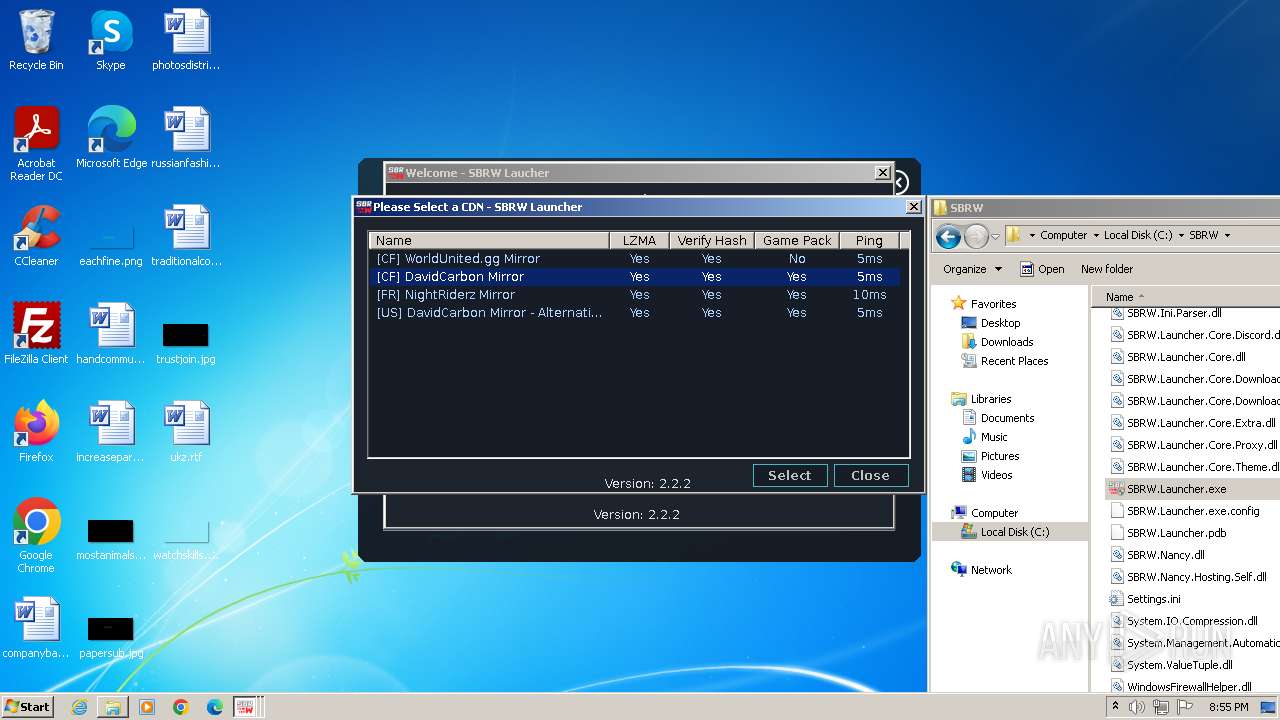Expand the Local Disk (C:) breadcrumb arrow
This screenshot has width=1280, height=720.
click(1182, 236)
